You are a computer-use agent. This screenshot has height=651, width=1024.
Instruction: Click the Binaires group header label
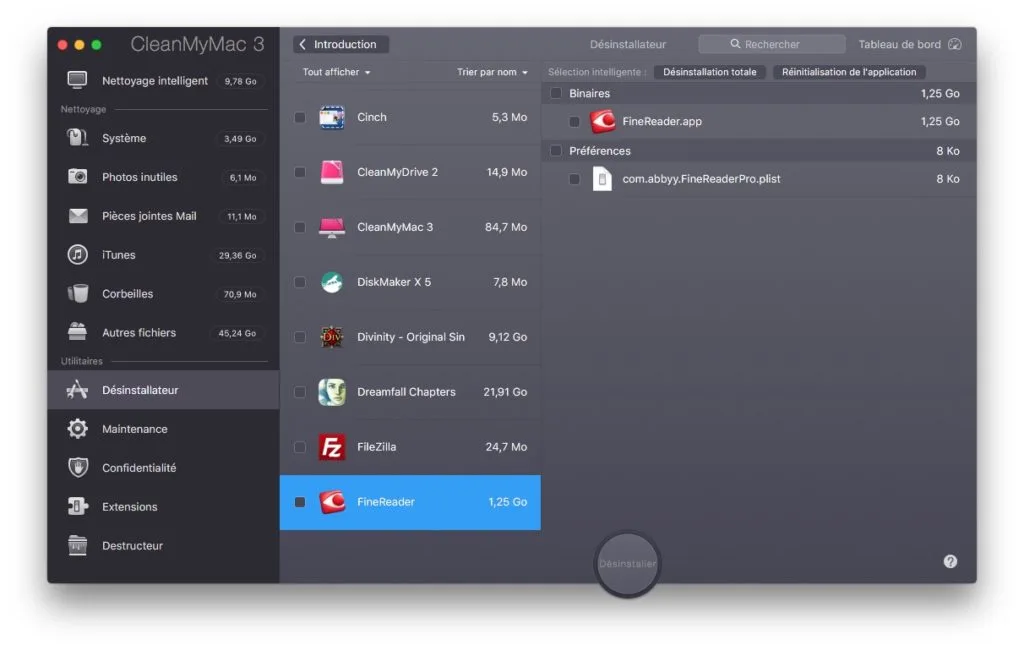tap(590, 93)
